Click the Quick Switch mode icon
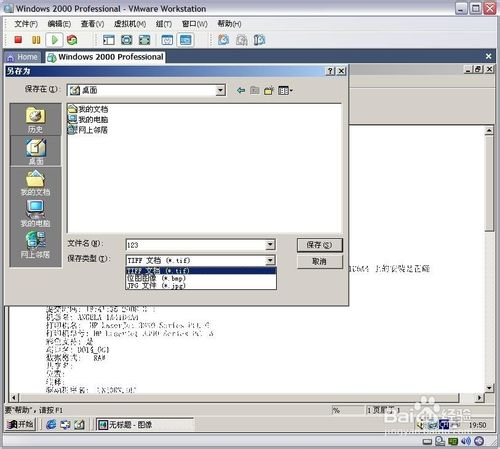This screenshot has height=449, width=500. click(127, 40)
